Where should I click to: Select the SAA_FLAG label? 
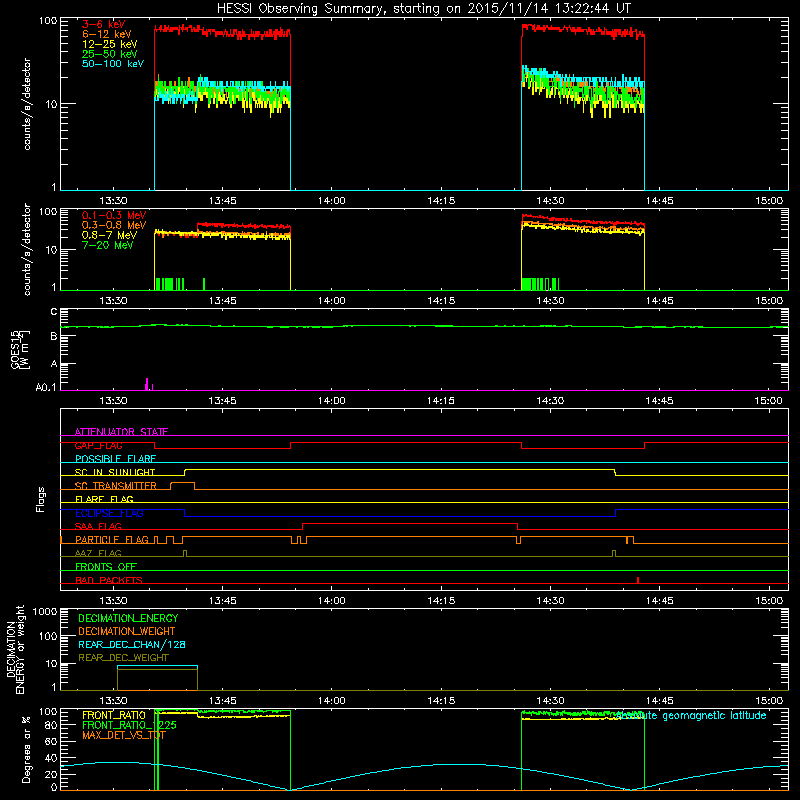coord(98,526)
